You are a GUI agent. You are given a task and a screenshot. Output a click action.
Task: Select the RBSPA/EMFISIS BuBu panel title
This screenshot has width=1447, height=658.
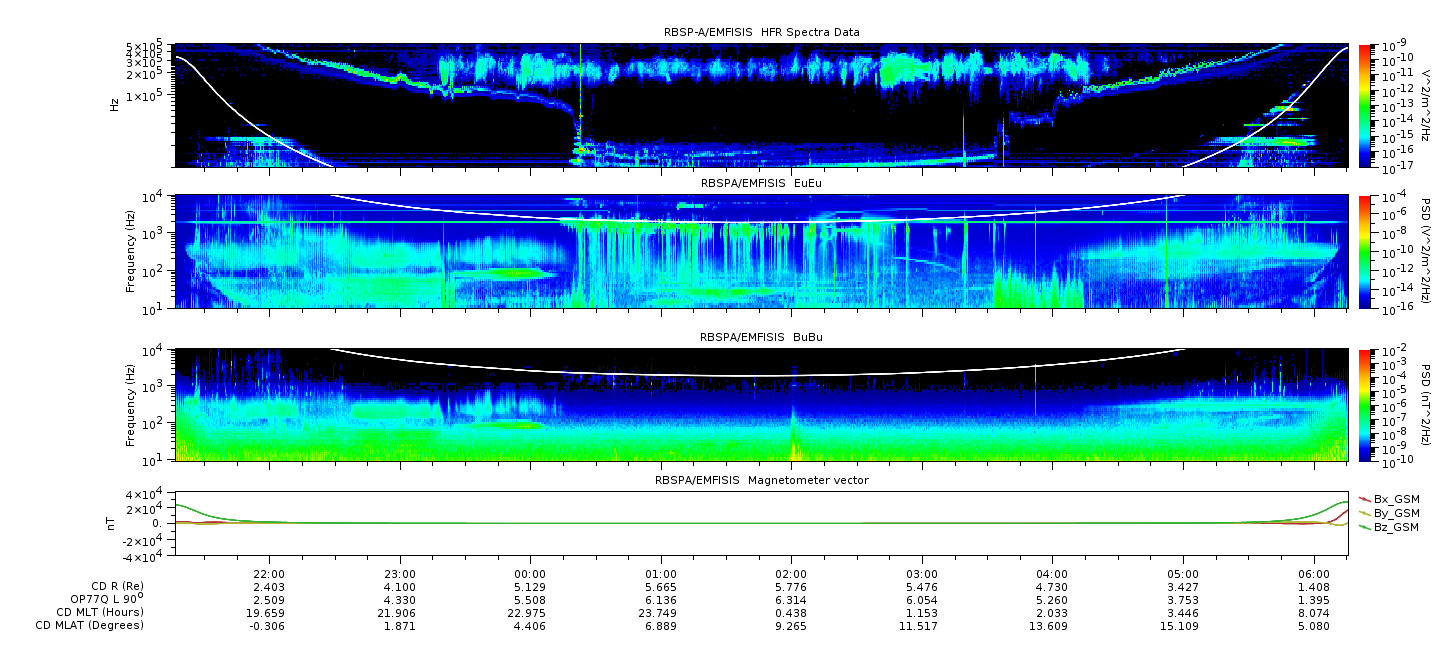761,338
